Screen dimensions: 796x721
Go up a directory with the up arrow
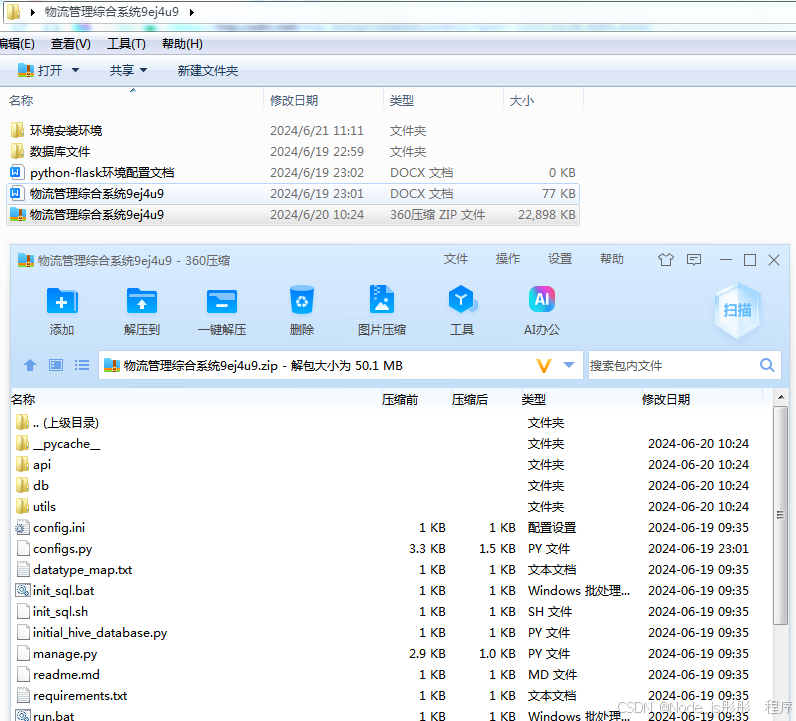point(30,365)
